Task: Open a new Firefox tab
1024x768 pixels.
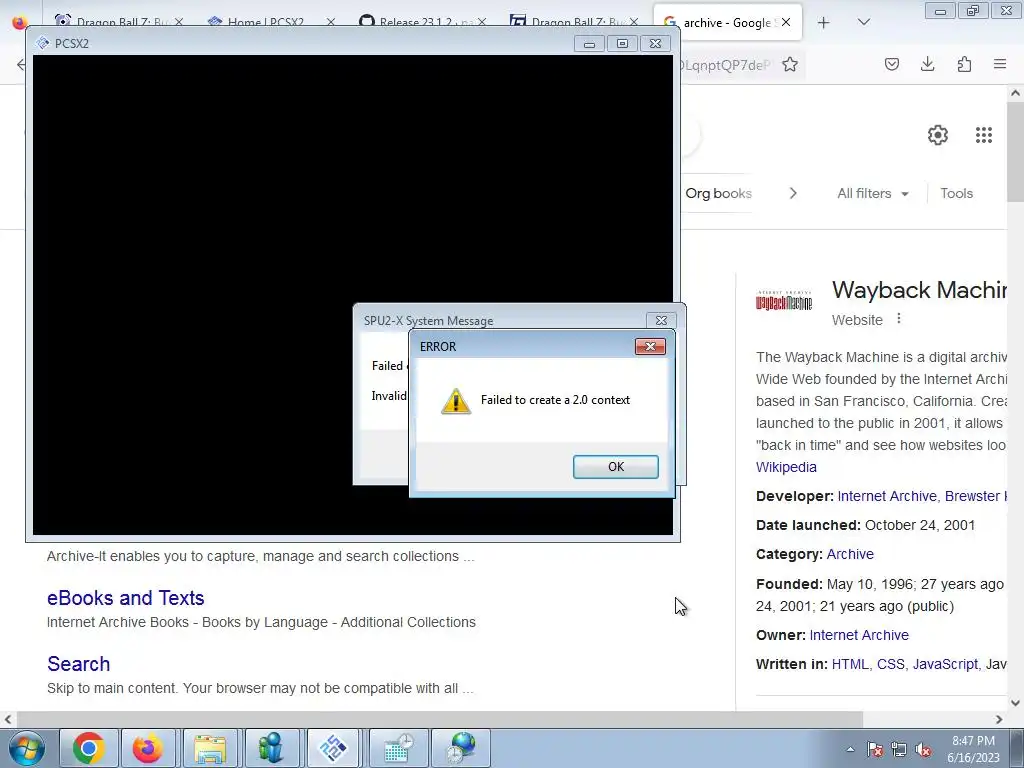Action: tap(824, 22)
